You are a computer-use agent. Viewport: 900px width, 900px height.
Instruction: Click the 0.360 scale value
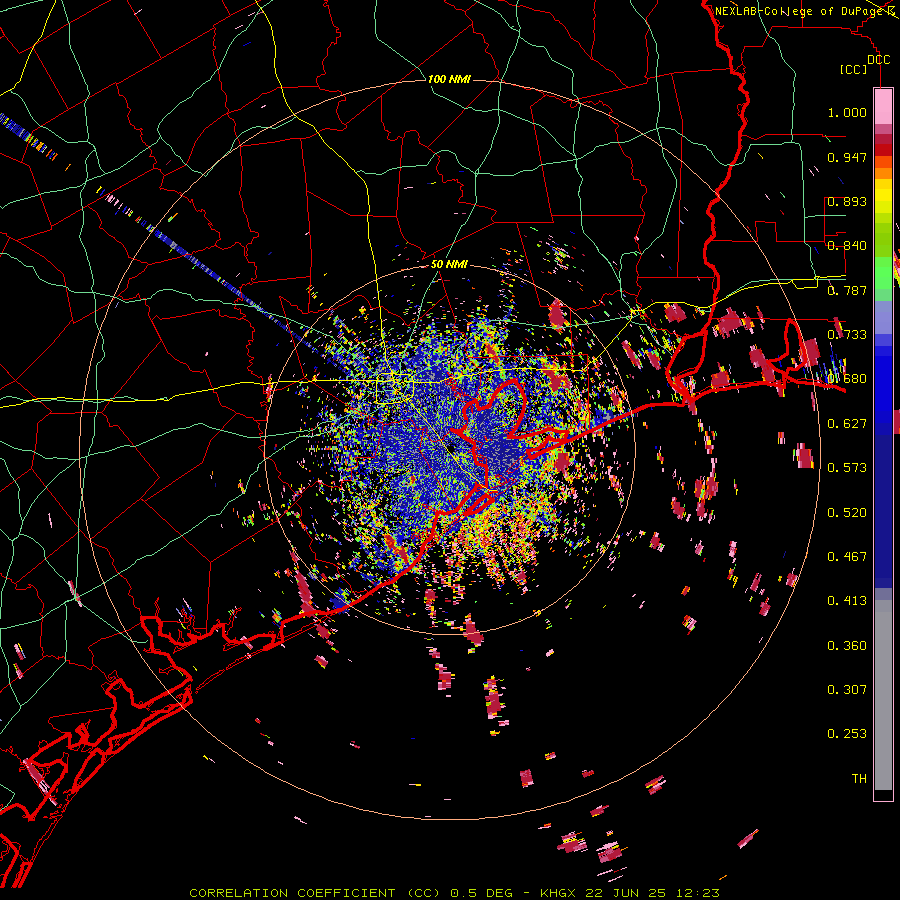tap(847, 646)
